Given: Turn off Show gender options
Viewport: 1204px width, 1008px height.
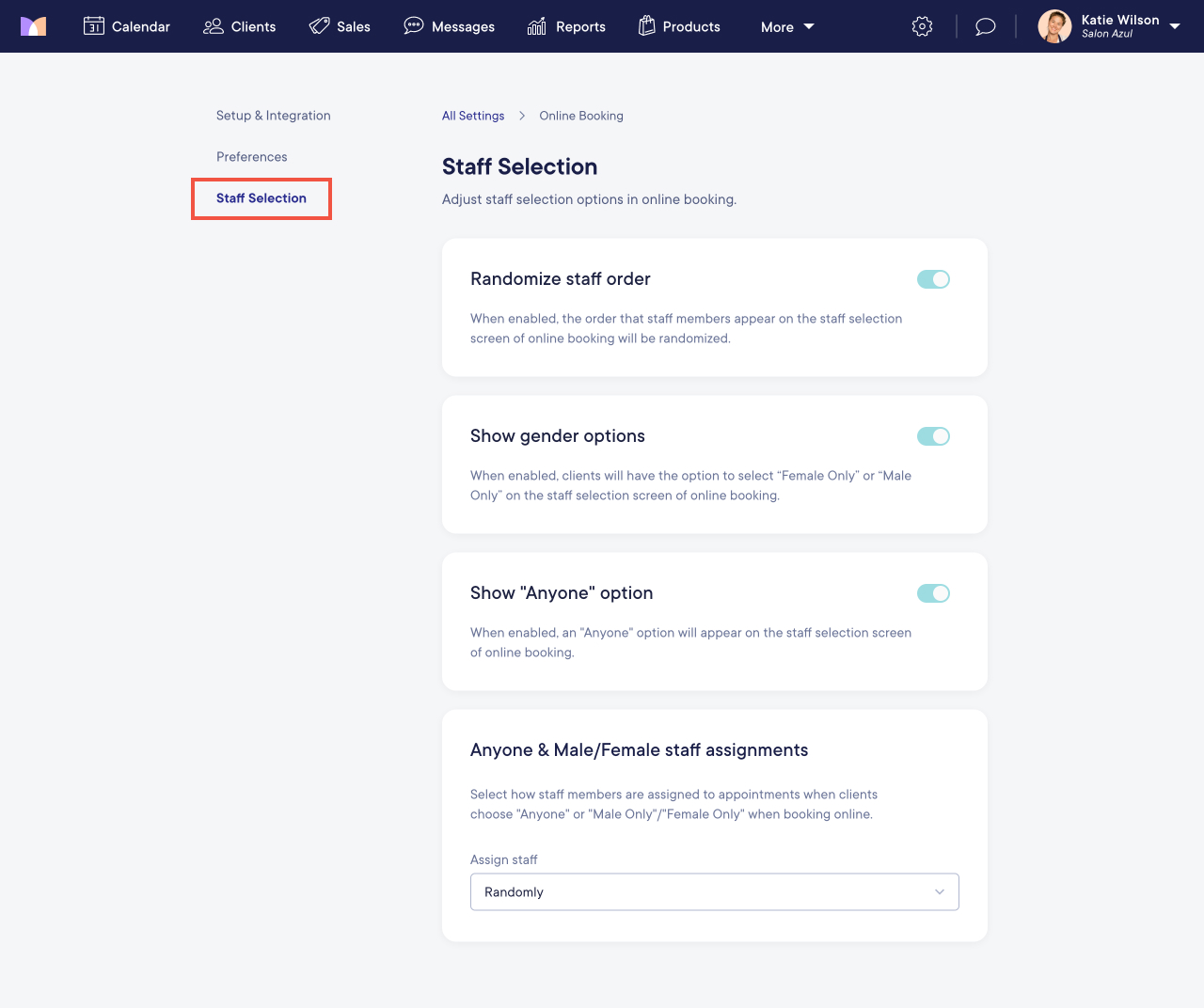Looking at the screenshot, I should pyautogui.click(x=933, y=436).
